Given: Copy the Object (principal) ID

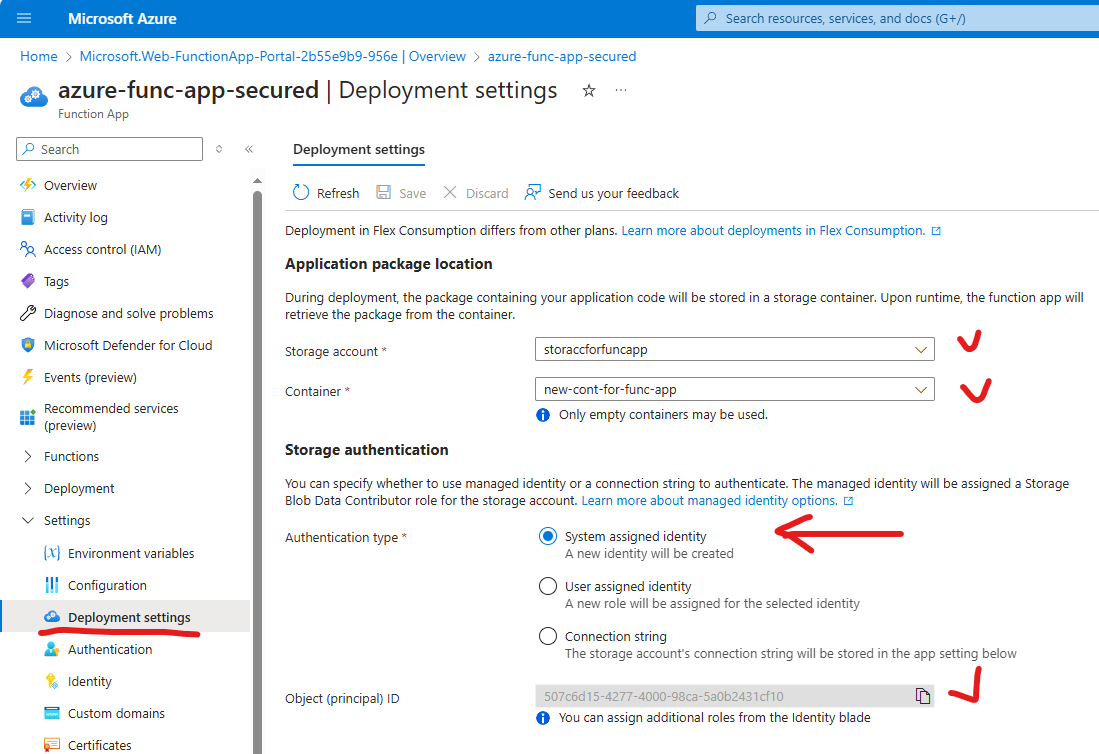Looking at the screenshot, I should [x=922, y=696].
